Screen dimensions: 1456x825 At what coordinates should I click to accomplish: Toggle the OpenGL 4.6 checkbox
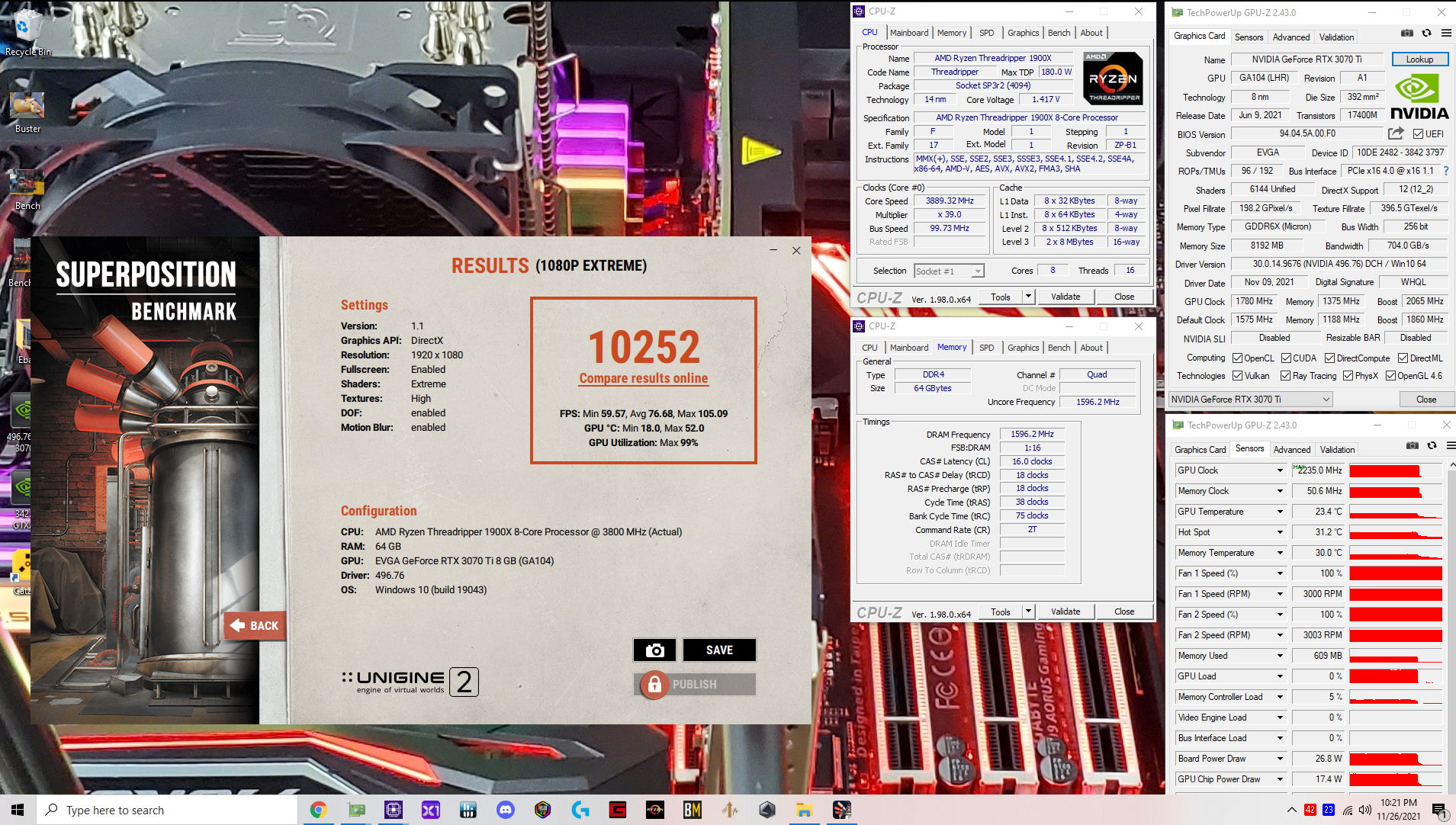[x=1390, y=376]
